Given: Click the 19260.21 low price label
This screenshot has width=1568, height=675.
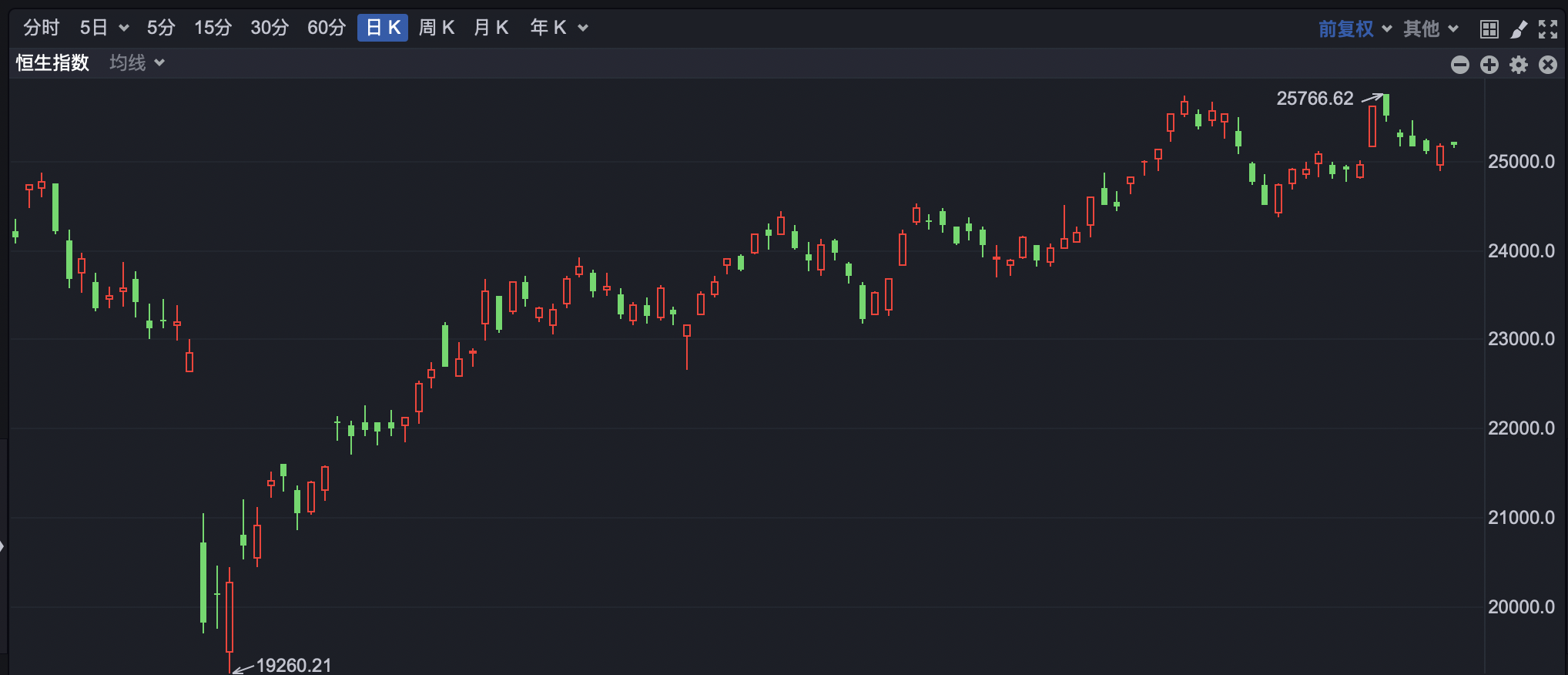Looking at the screenshot, I should (x=293, y=665).
